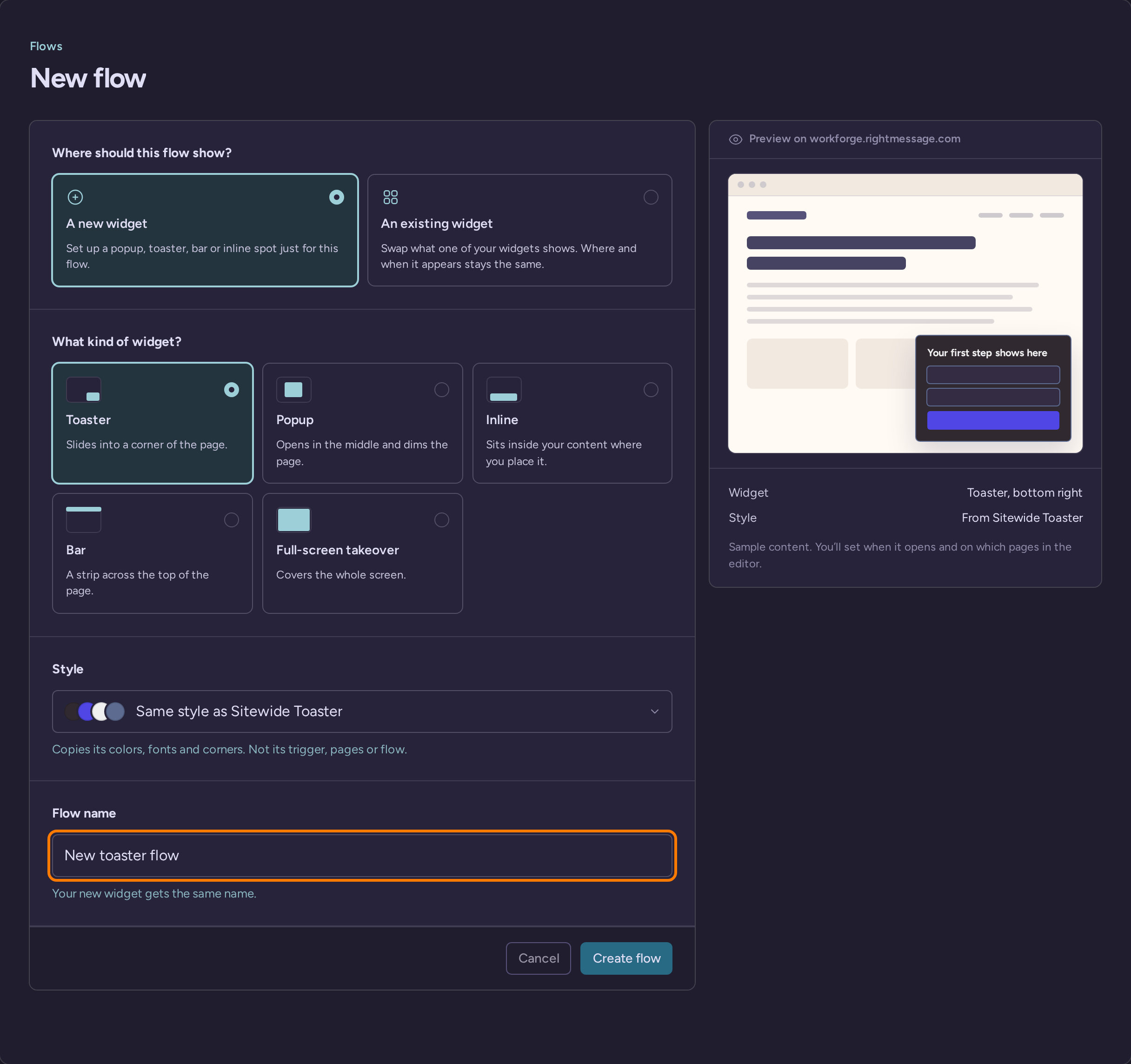Go back via the Flows breadcrumb link
Screen dimensions: 1131x1064
tap(46, 46)
